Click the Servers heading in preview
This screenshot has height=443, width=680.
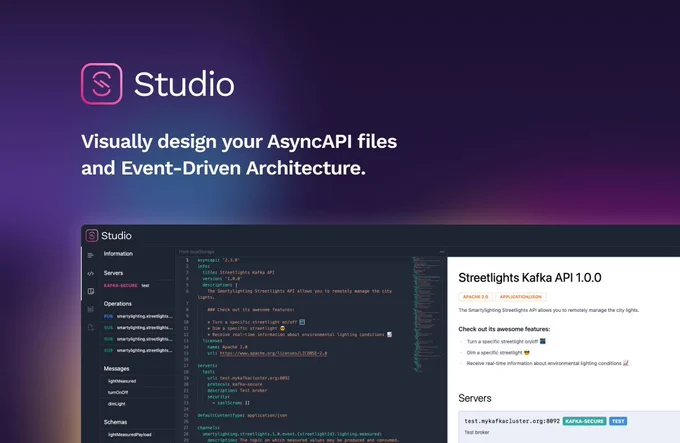[x=475, y=398]
